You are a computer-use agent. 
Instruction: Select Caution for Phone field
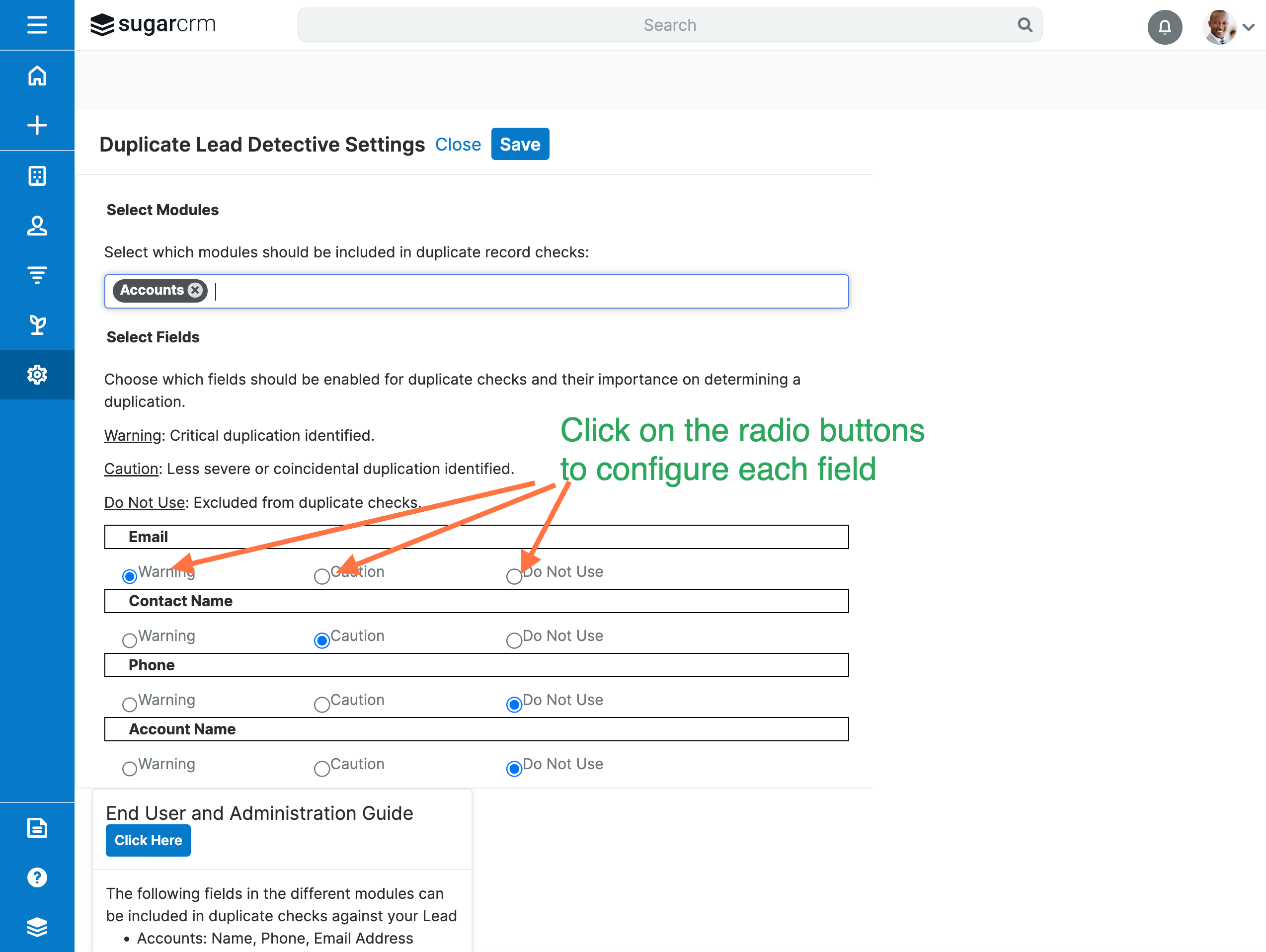[x=322, y=704]
